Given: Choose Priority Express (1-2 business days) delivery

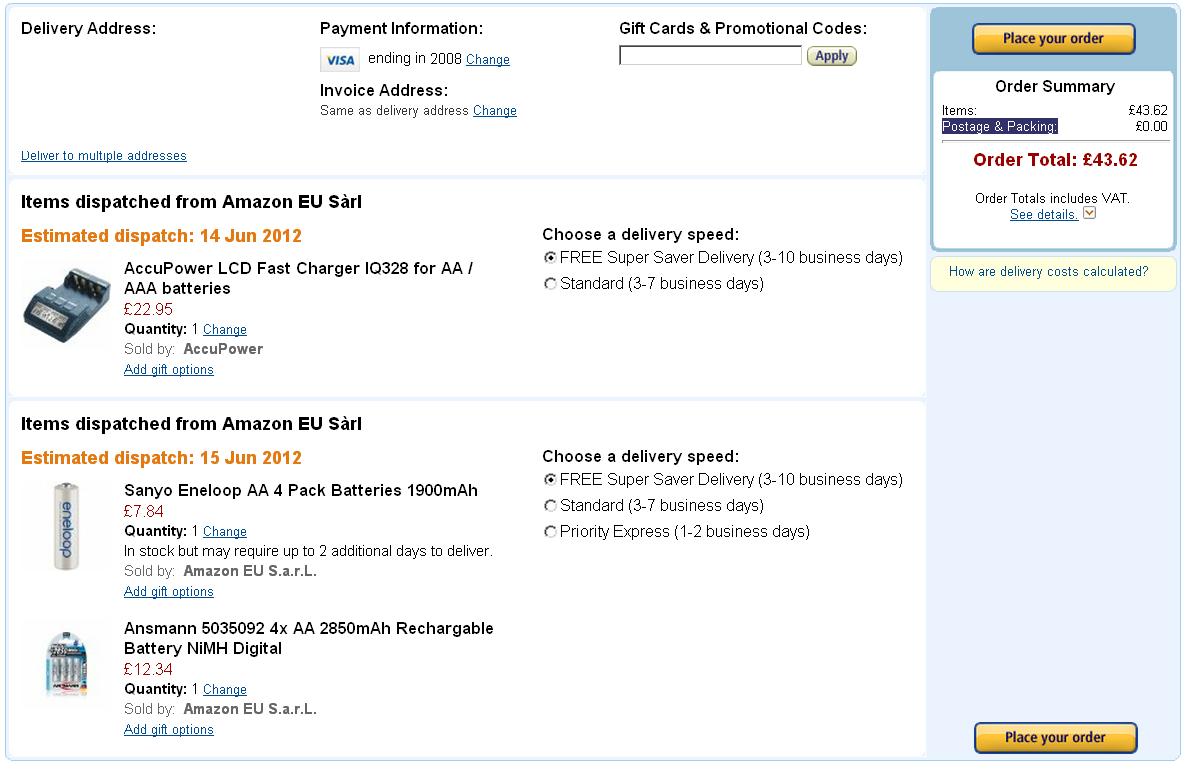Looking at the screenshot, I should pos(550,531).
